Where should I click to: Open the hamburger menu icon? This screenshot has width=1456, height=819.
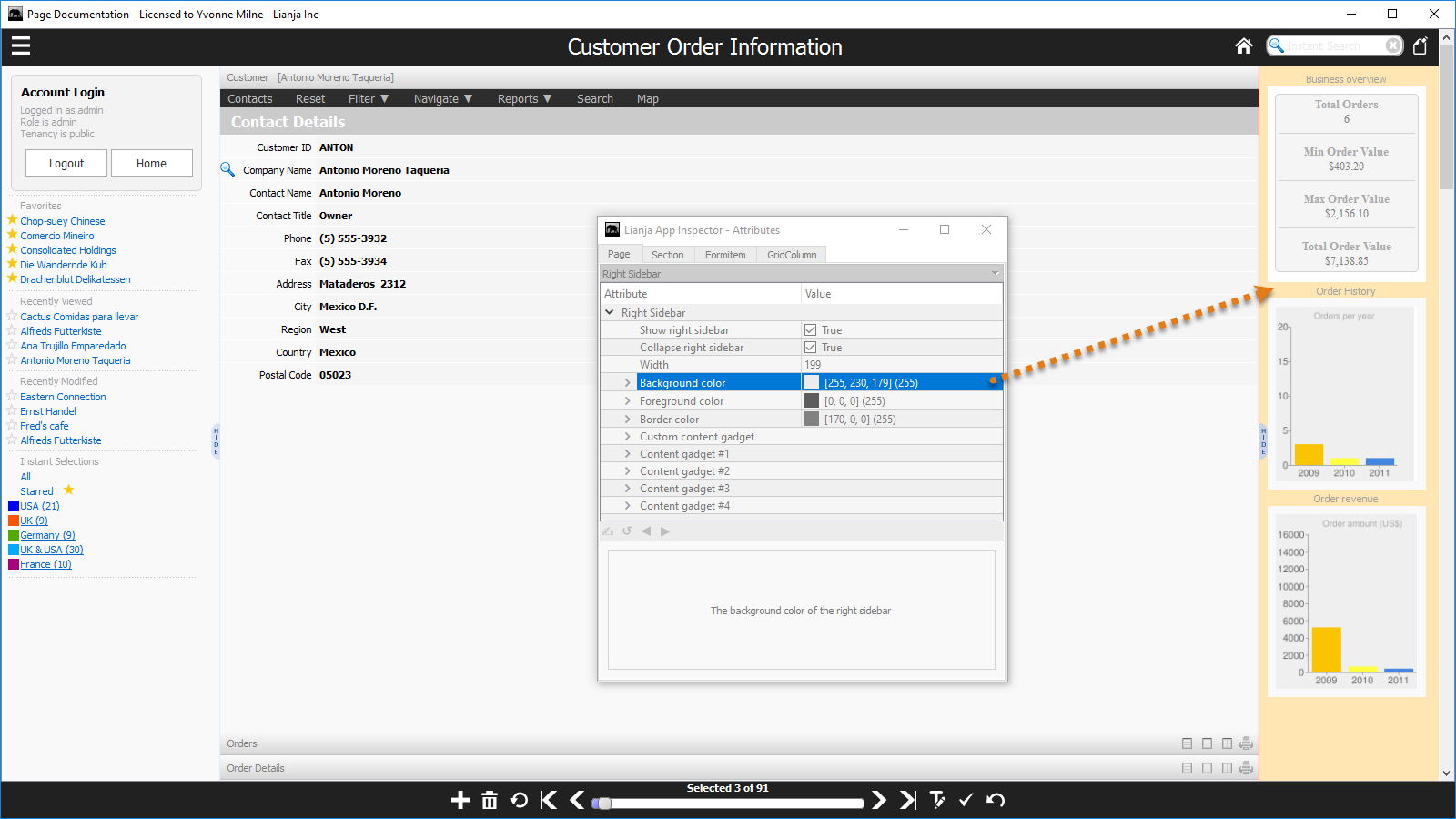[x=21, y=45]
